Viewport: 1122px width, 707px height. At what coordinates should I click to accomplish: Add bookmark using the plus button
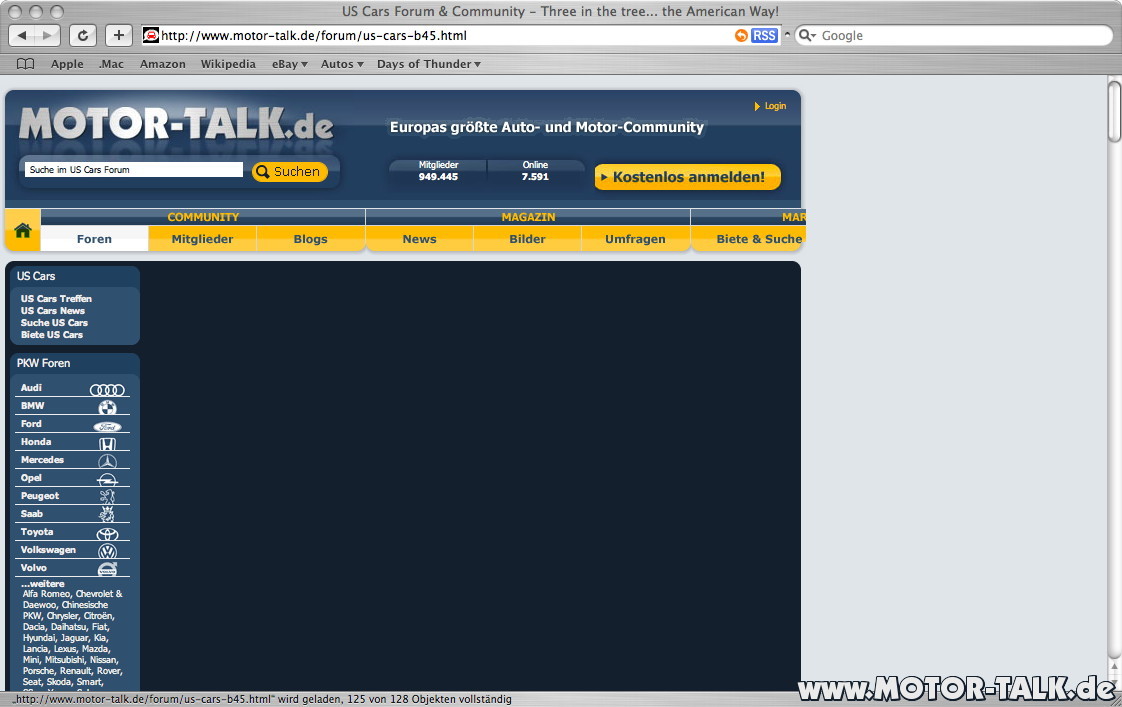pyautogui.click(x=119, y=35)
